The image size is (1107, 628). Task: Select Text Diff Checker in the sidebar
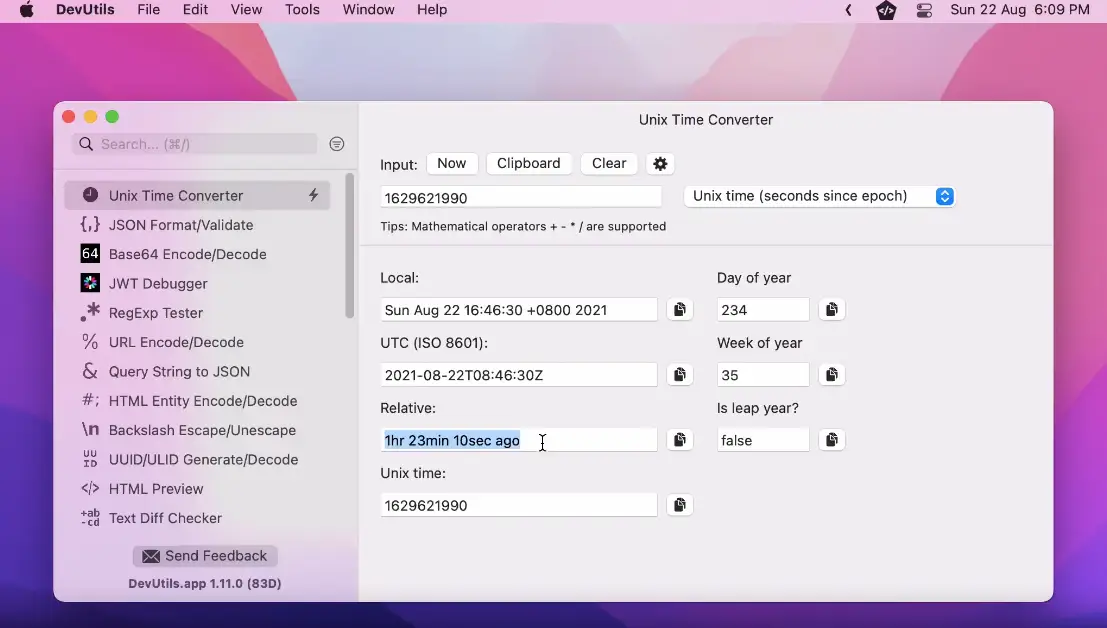pos(197,518)
